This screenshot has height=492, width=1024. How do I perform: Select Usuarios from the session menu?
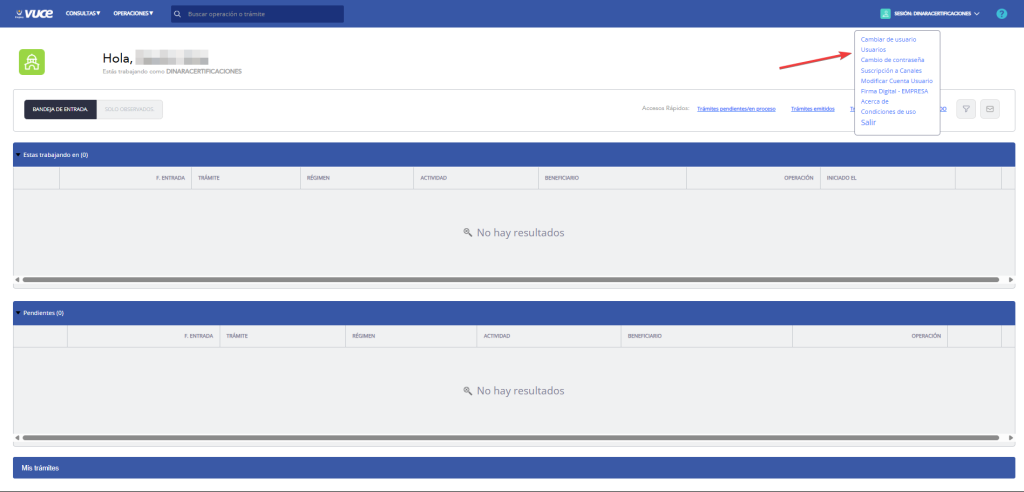[x=873, y=49]
